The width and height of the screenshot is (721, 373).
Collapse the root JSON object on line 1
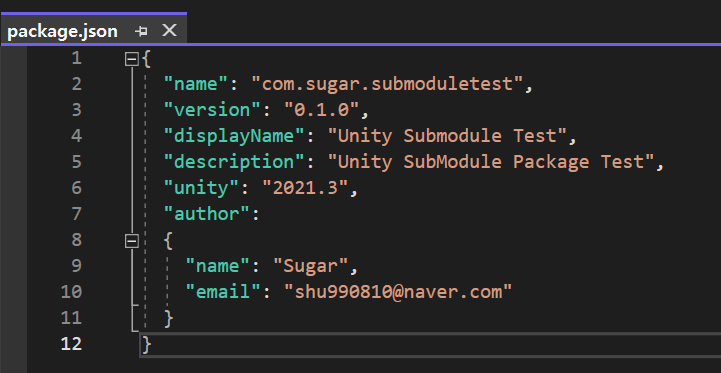click(132, 59)
